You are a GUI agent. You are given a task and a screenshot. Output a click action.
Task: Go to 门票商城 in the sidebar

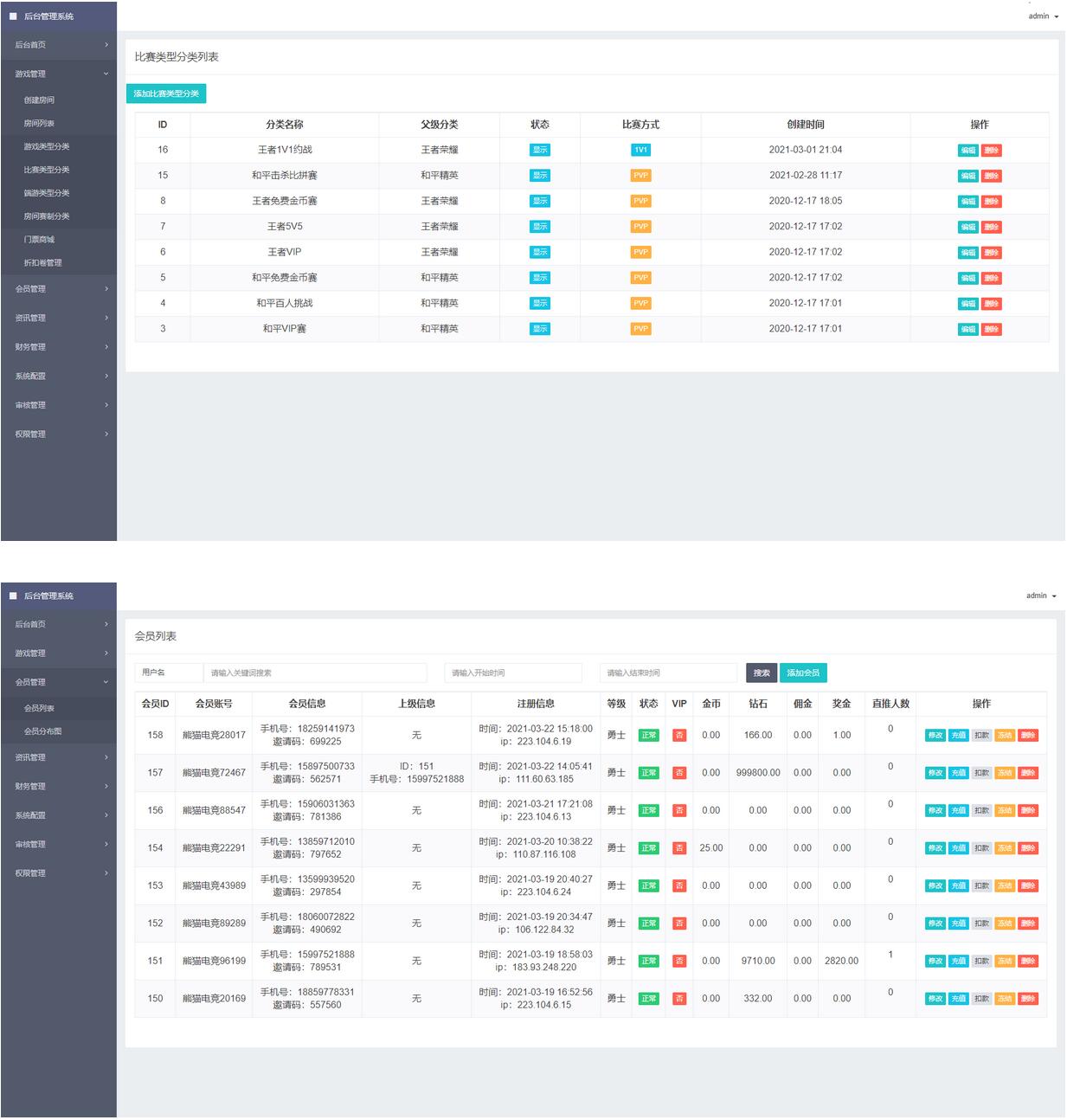click(39, 240)
